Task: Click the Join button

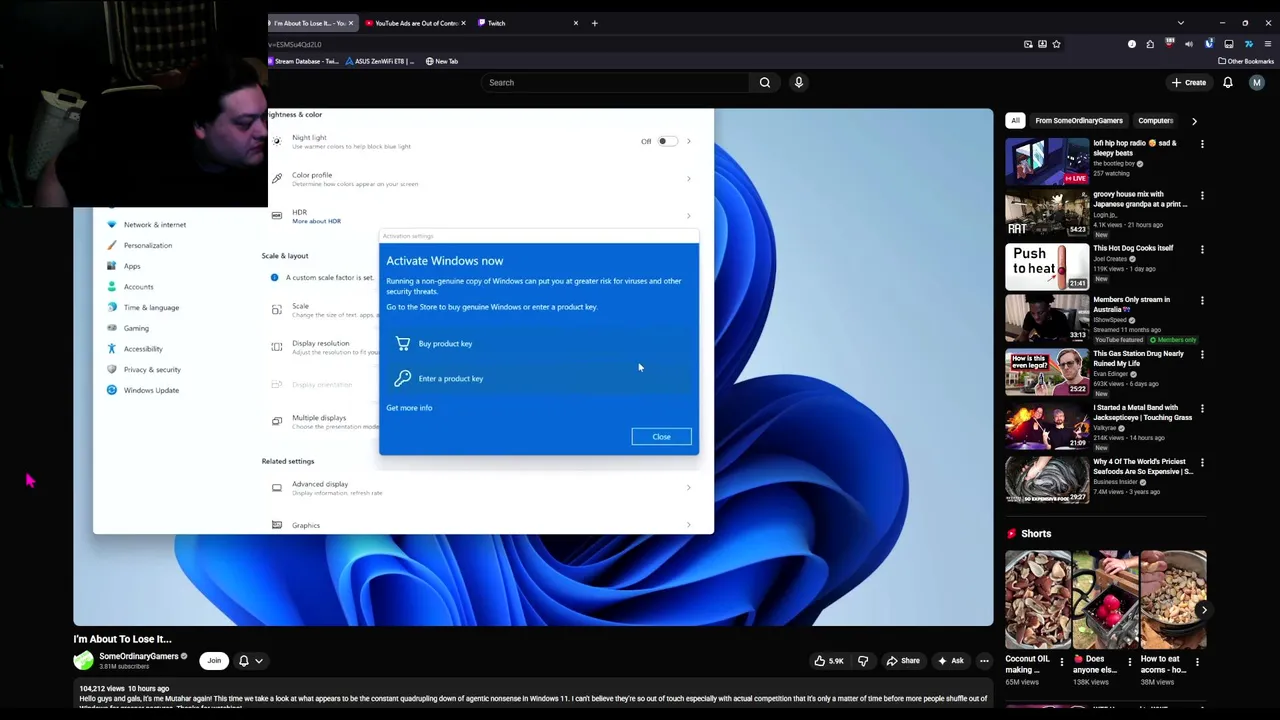Action: tap(214, 661)
